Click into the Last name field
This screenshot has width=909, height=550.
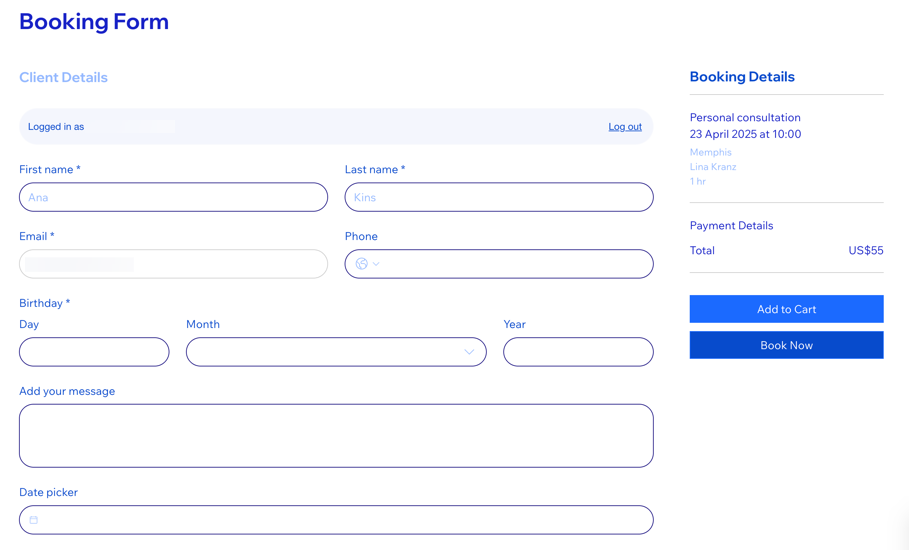(x=499, y=197)
